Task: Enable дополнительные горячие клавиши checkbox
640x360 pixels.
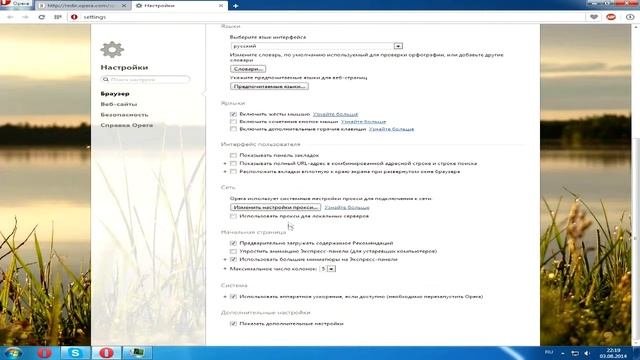Action: (233, 129)
